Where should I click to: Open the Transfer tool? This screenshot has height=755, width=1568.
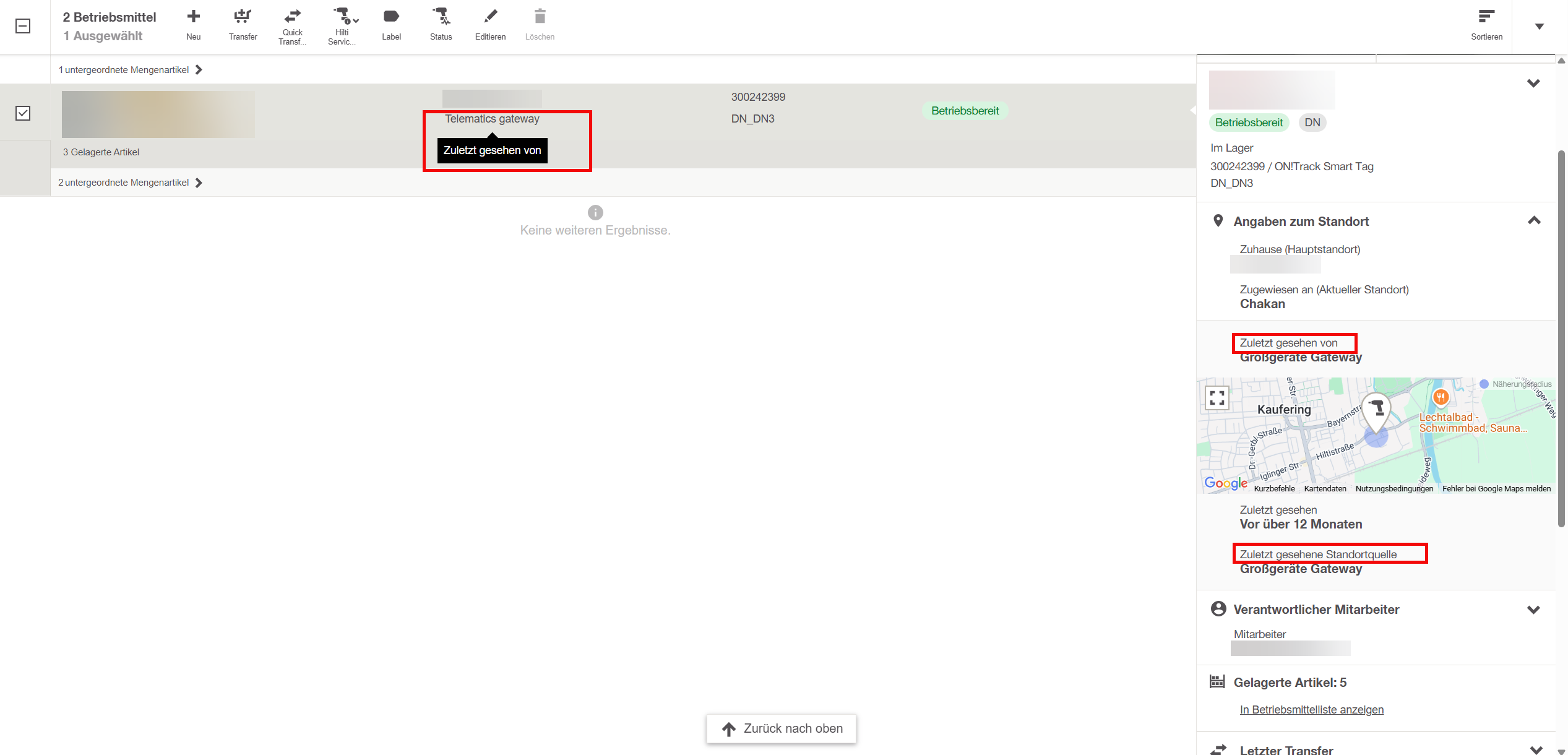243,17
